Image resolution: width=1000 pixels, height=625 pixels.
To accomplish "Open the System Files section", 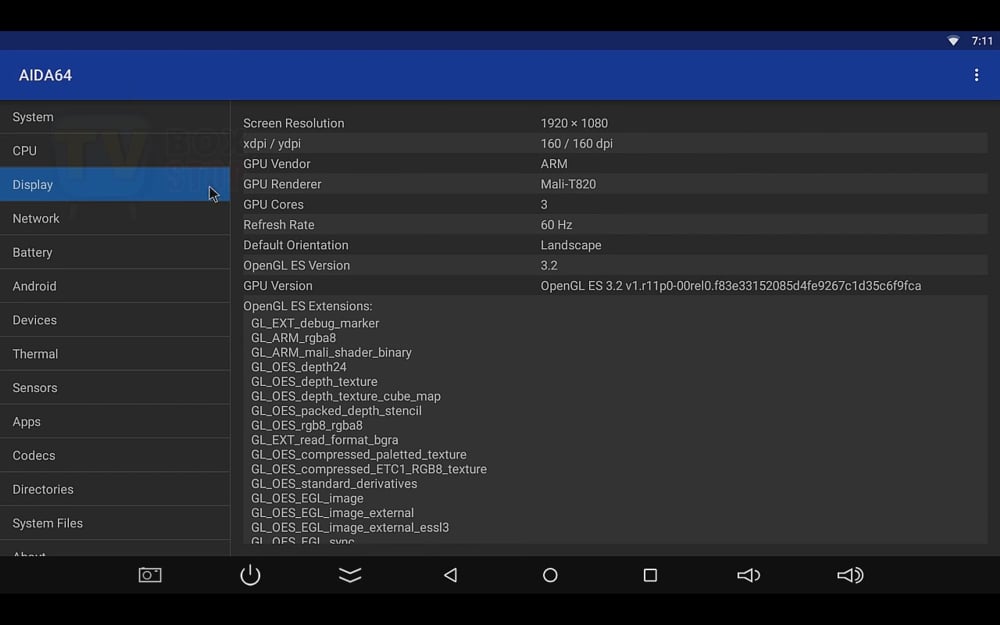I will coord(115,522).
